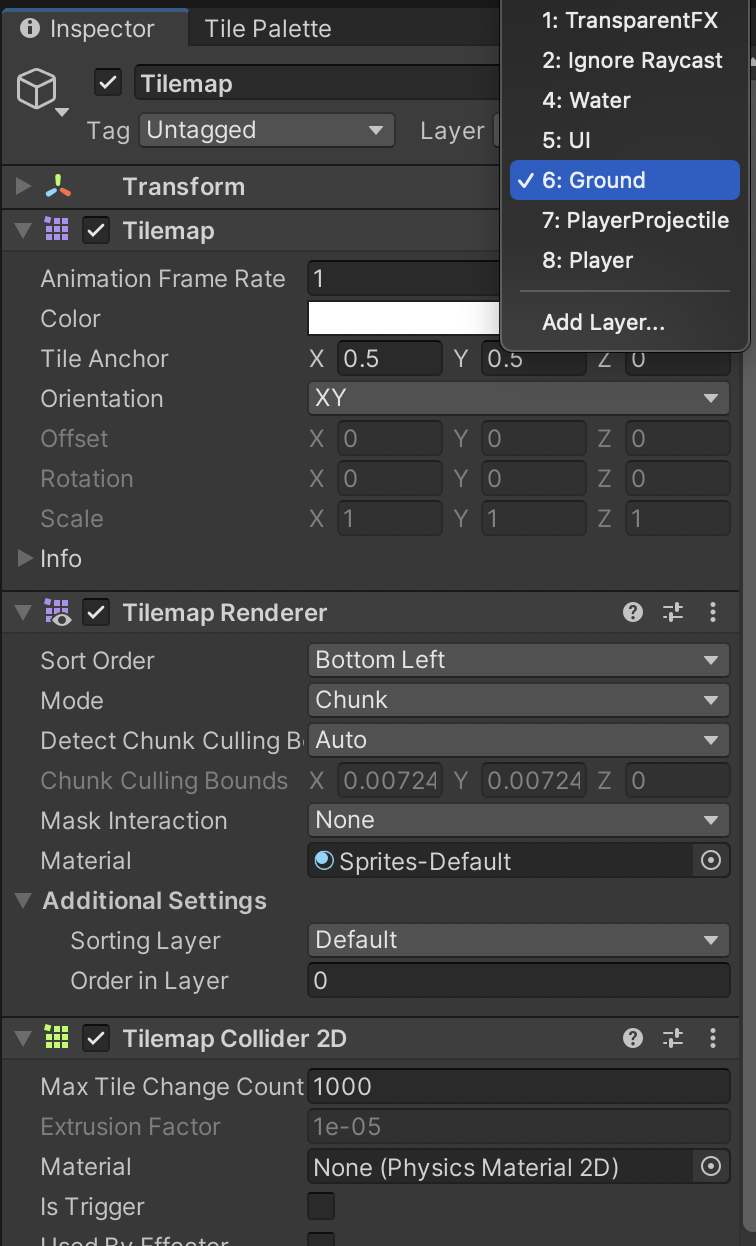Enable the Is Trigger checkbox
The width and height of the screenshot is (756, 1246).
click(321, 1206)
